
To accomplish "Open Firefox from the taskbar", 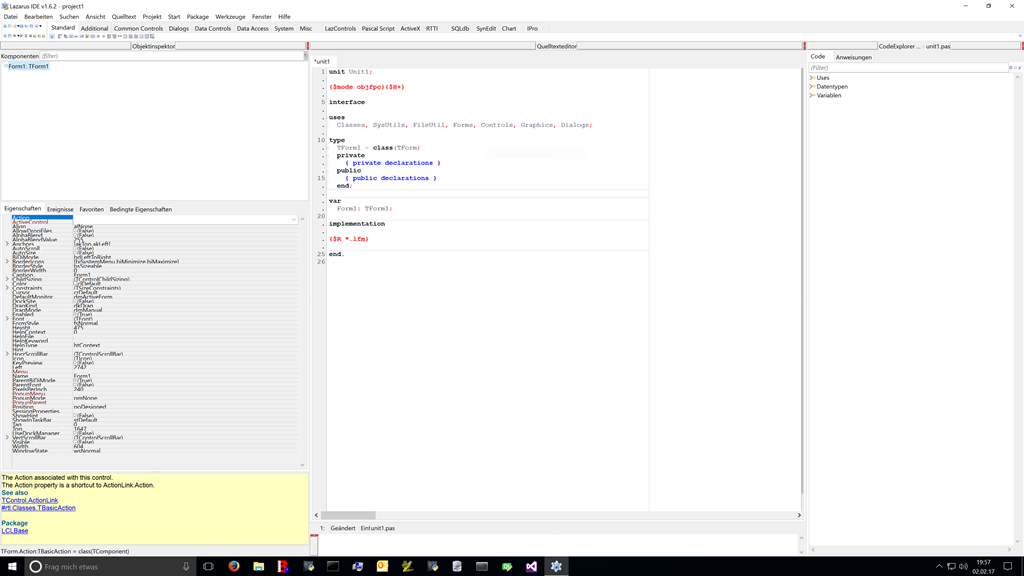I will click(234, 566).
